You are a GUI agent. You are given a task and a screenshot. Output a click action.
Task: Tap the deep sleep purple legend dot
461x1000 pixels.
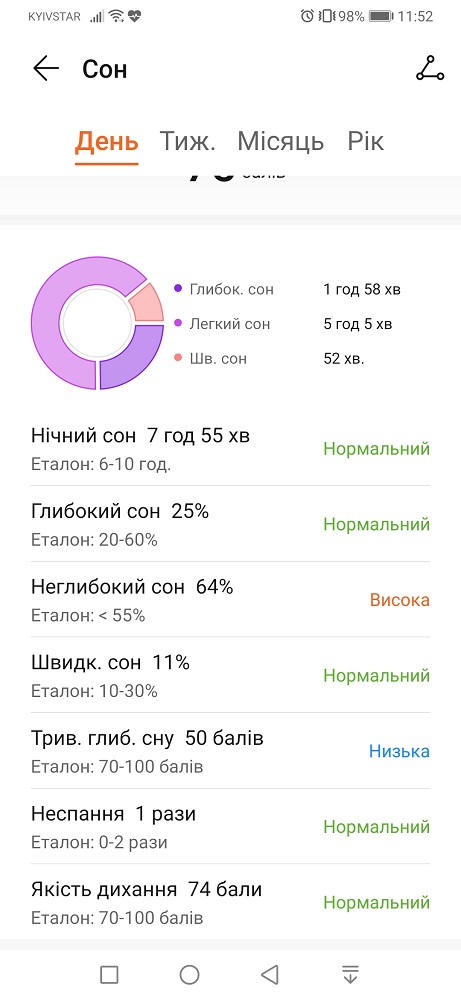tap(178, 289)
